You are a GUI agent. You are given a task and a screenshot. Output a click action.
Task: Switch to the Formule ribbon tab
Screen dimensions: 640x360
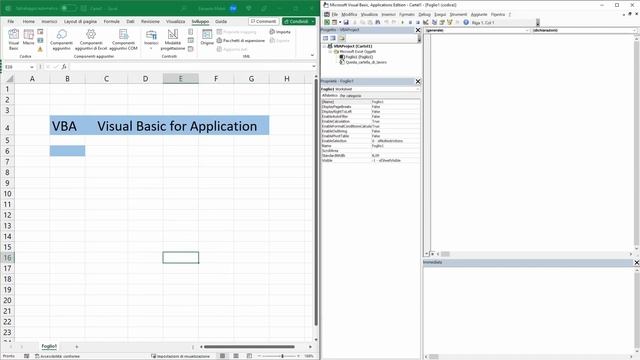click(x=111, y=21)
